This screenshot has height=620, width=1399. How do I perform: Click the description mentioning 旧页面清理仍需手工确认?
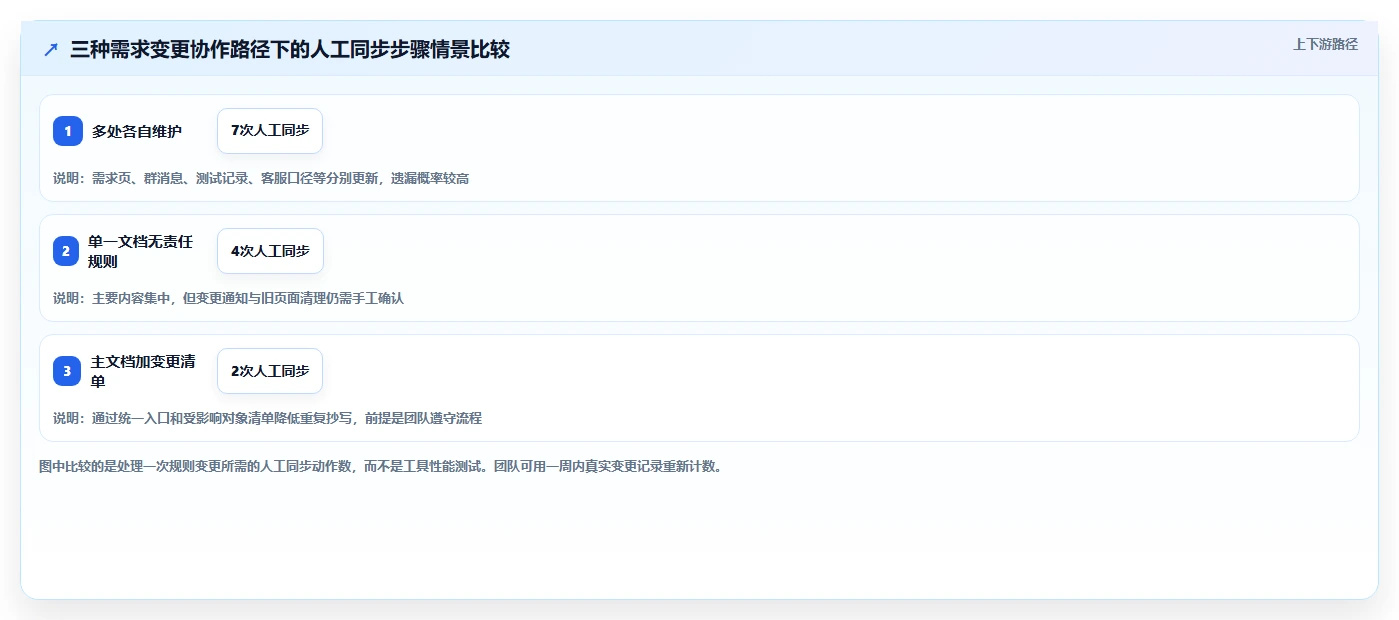pos(228,298)
